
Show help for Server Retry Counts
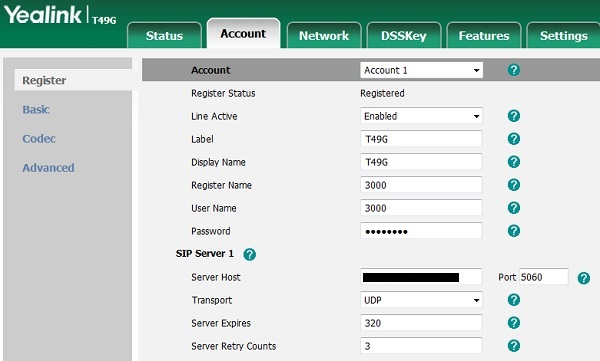[x=514, y=346]
